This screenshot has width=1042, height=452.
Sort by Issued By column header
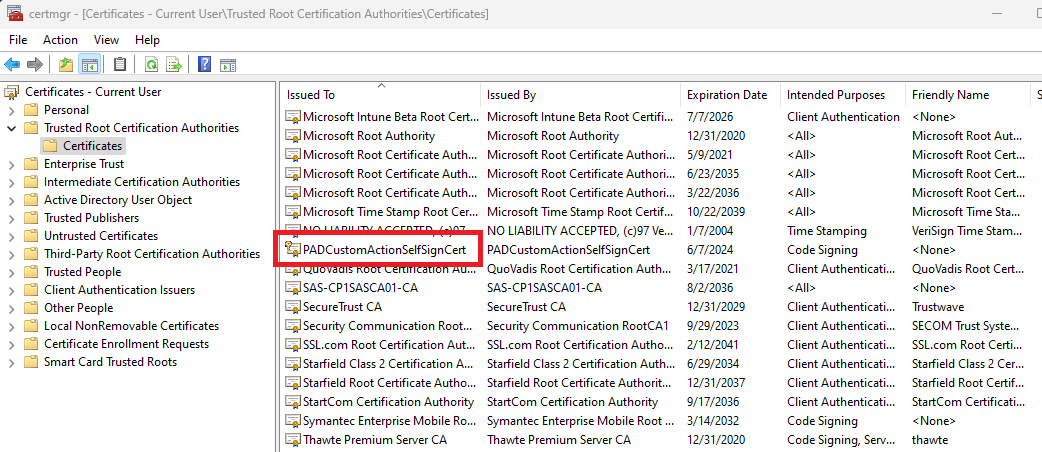(x=581, y=95)
